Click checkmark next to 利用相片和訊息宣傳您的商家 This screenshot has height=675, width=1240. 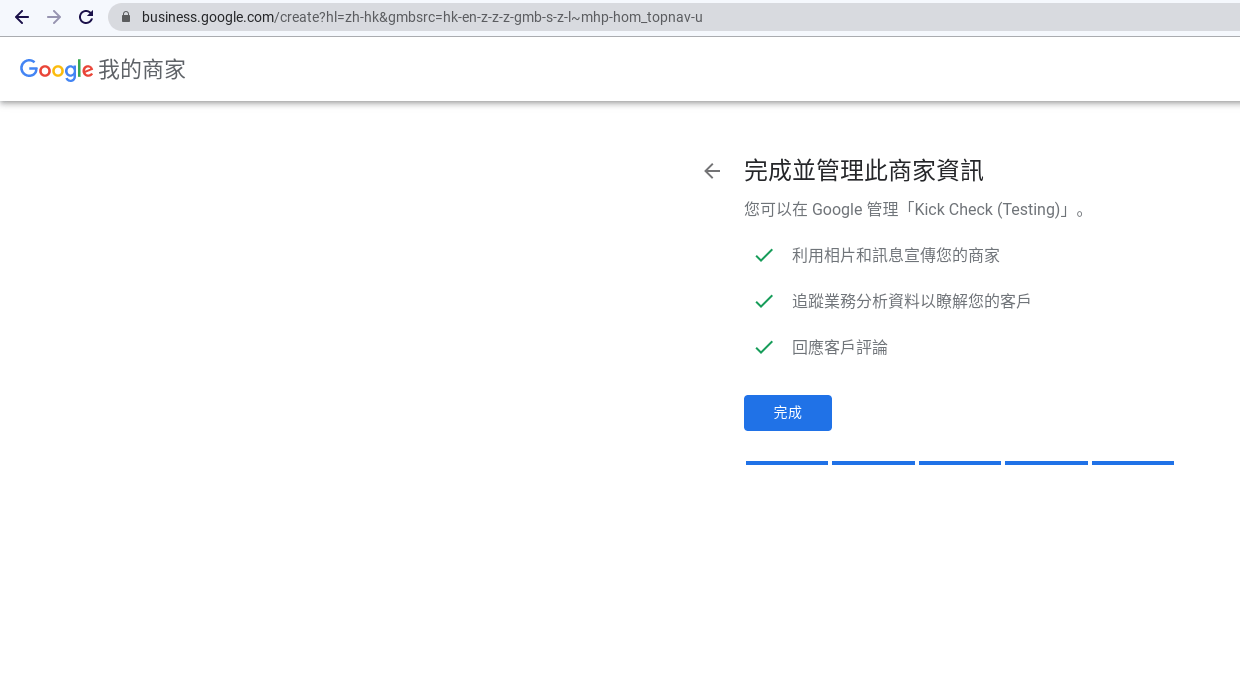click(764, 256)
